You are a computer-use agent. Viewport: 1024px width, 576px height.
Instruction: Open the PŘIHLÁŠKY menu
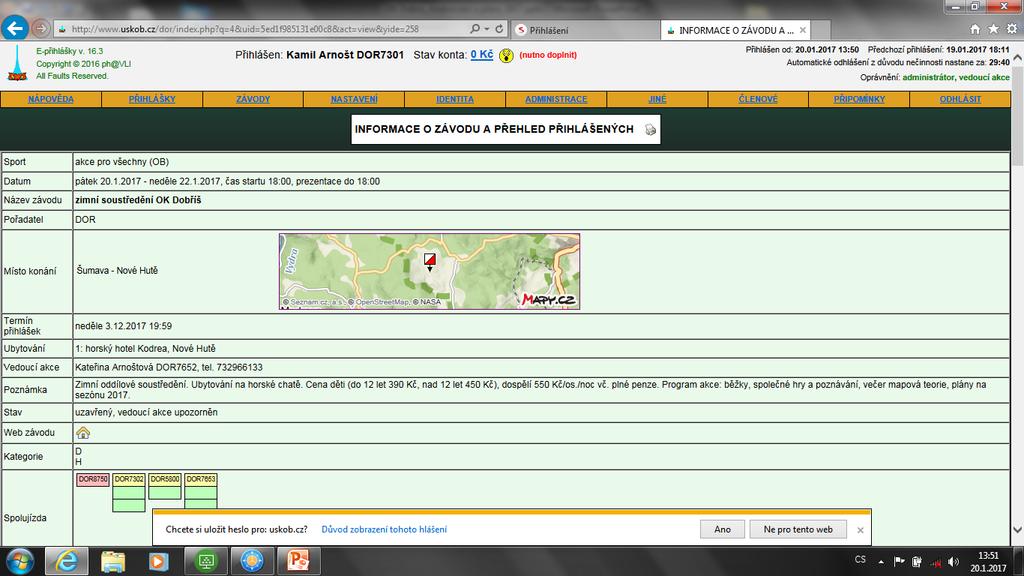pyautogui.click(x=152, y=99)
